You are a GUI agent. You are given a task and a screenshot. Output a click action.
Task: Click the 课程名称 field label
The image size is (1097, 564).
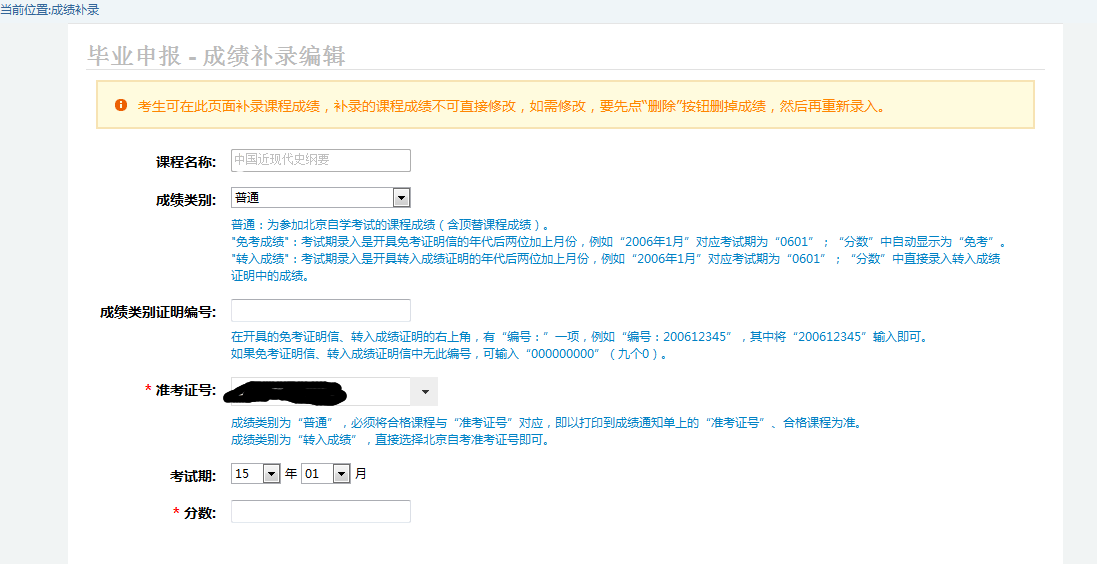185,161
